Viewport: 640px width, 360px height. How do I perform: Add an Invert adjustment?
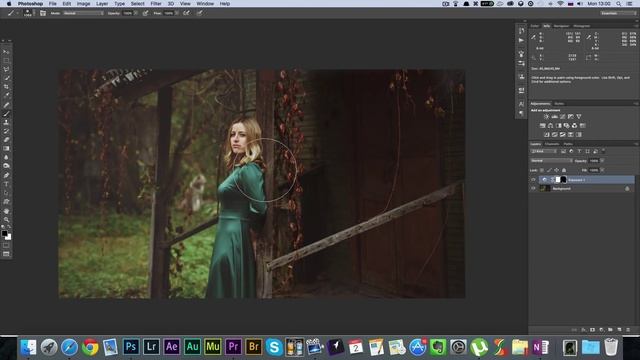547,134
